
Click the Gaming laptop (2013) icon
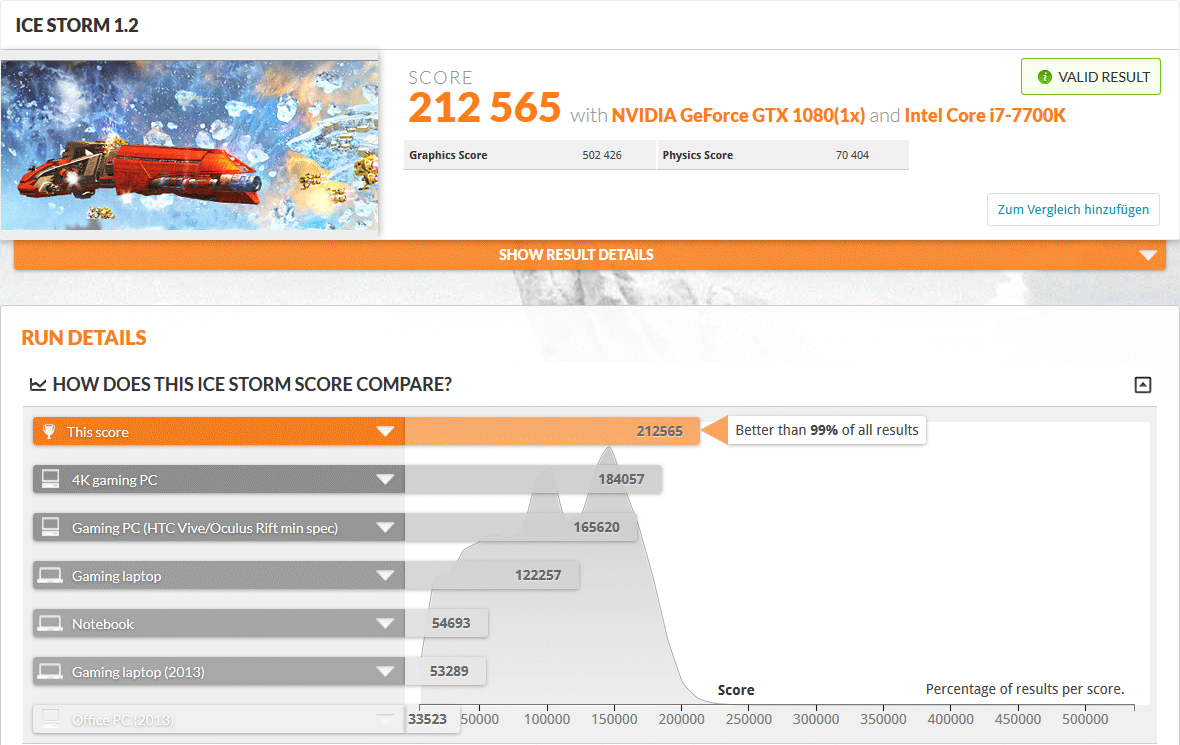(x=49, y=672)
